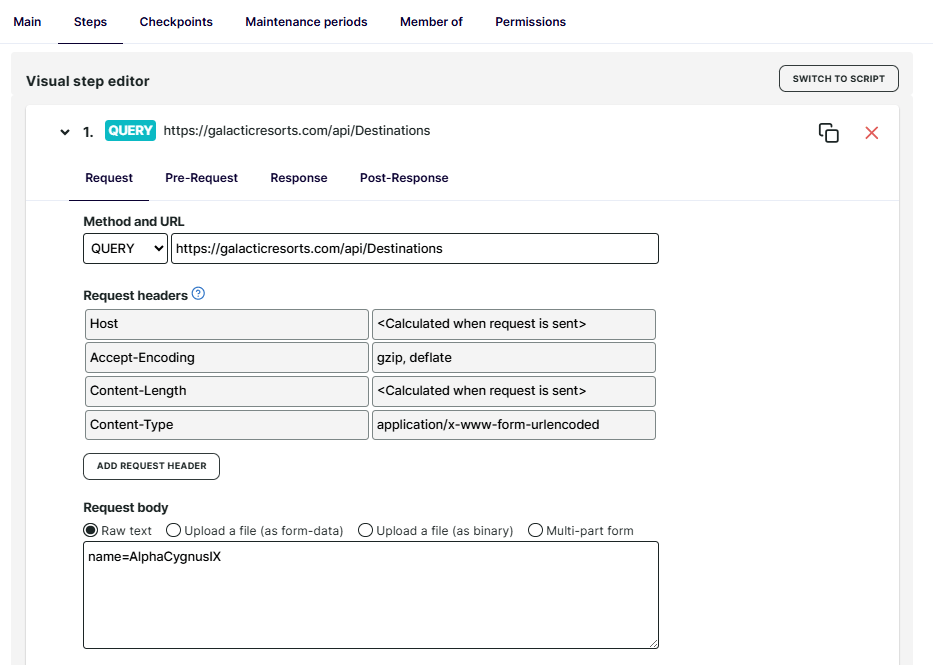
Task: Switch to the Member of tab
Action: [431, 22]
